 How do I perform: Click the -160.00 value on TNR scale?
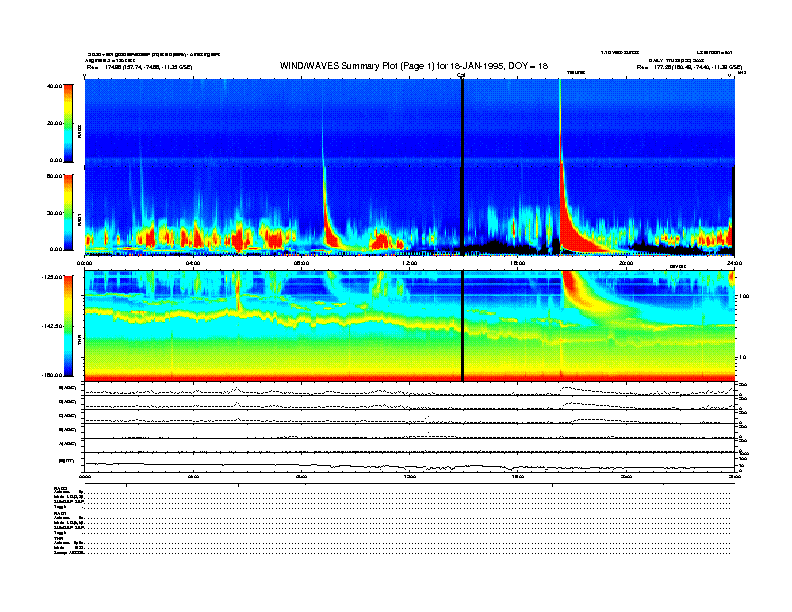click(52, 375)
